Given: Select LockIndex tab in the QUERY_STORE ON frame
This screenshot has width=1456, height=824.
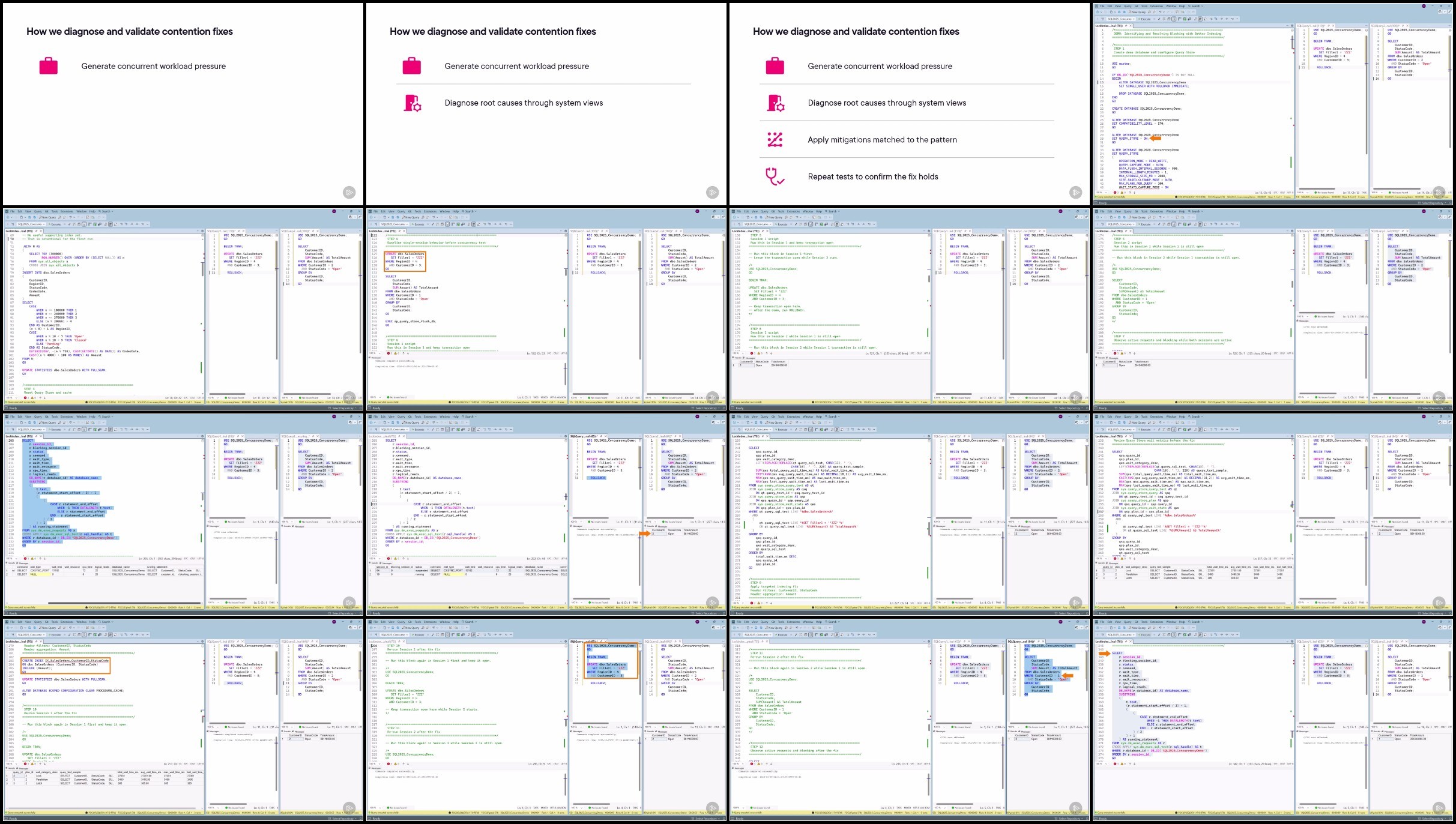Looking at the screenshot, I should [x=1110, y=26].
